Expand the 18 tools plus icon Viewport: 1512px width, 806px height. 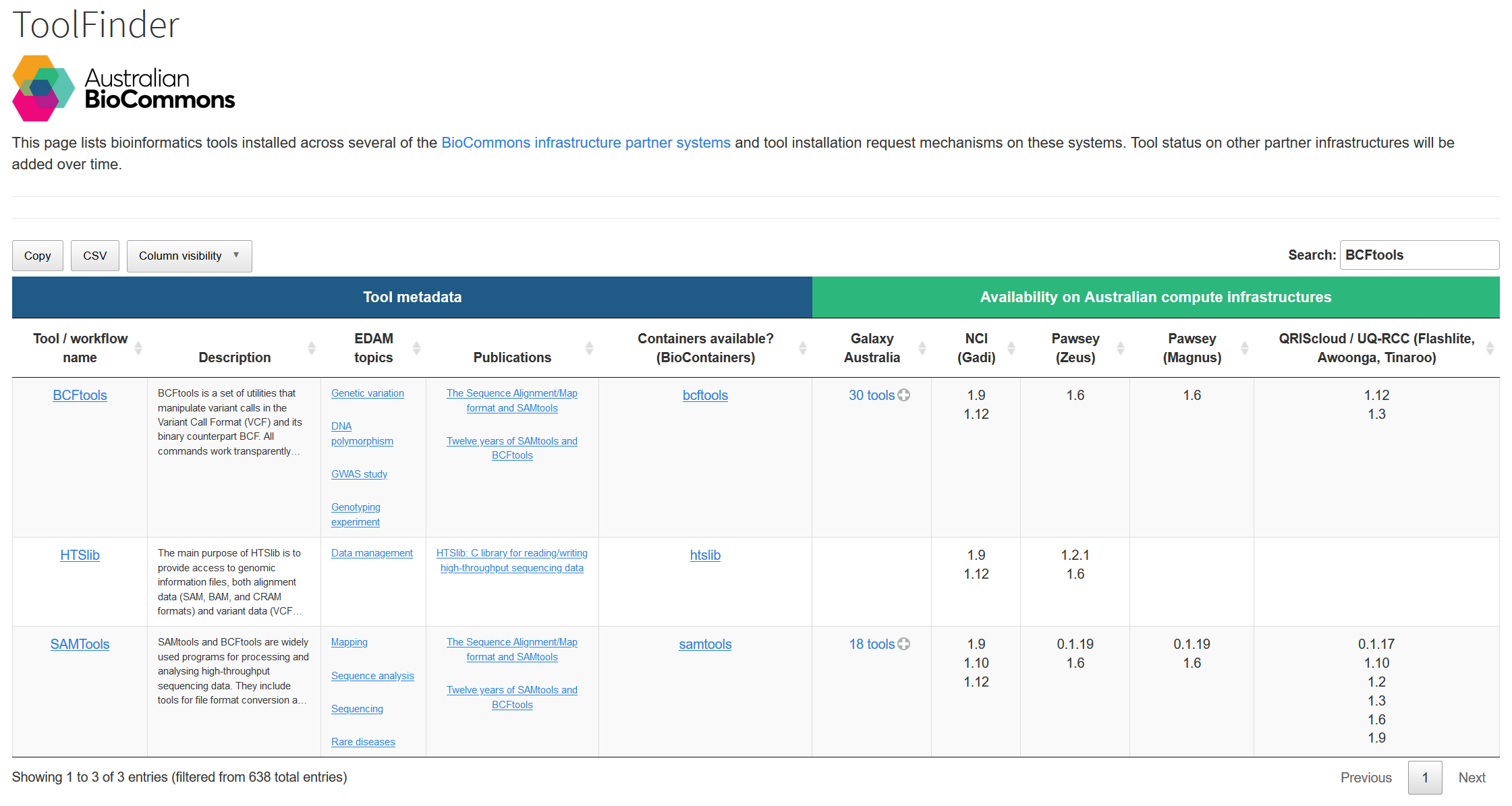coord(903,644)
